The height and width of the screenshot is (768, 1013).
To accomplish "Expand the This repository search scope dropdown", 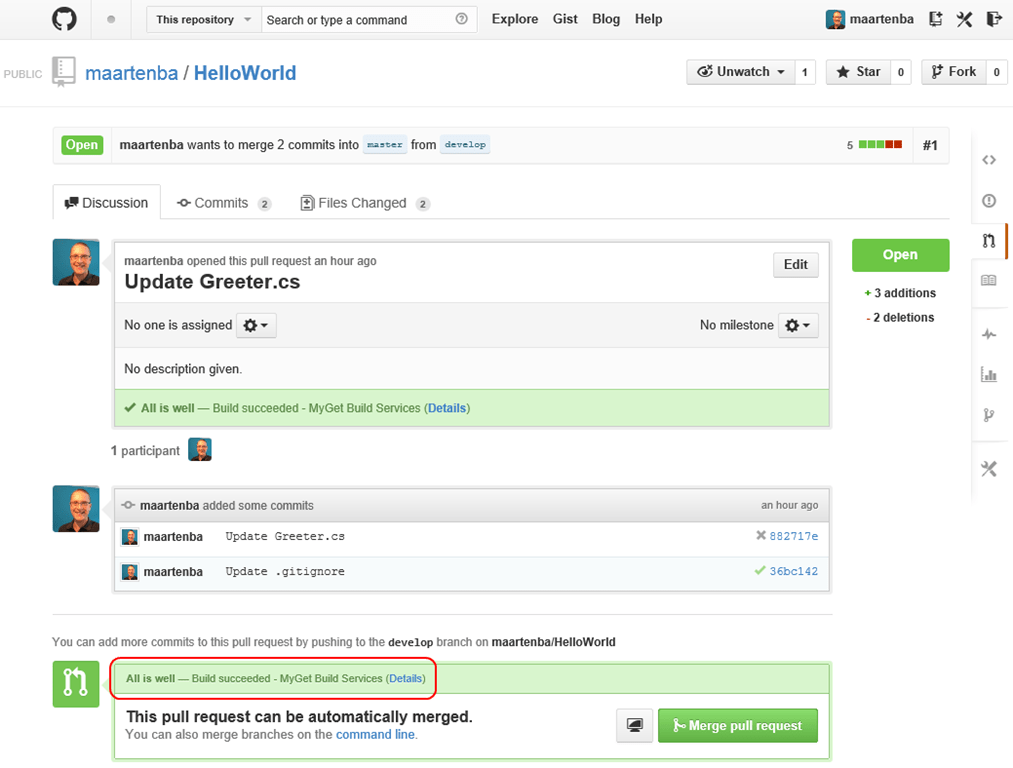I will coord(203,19).
